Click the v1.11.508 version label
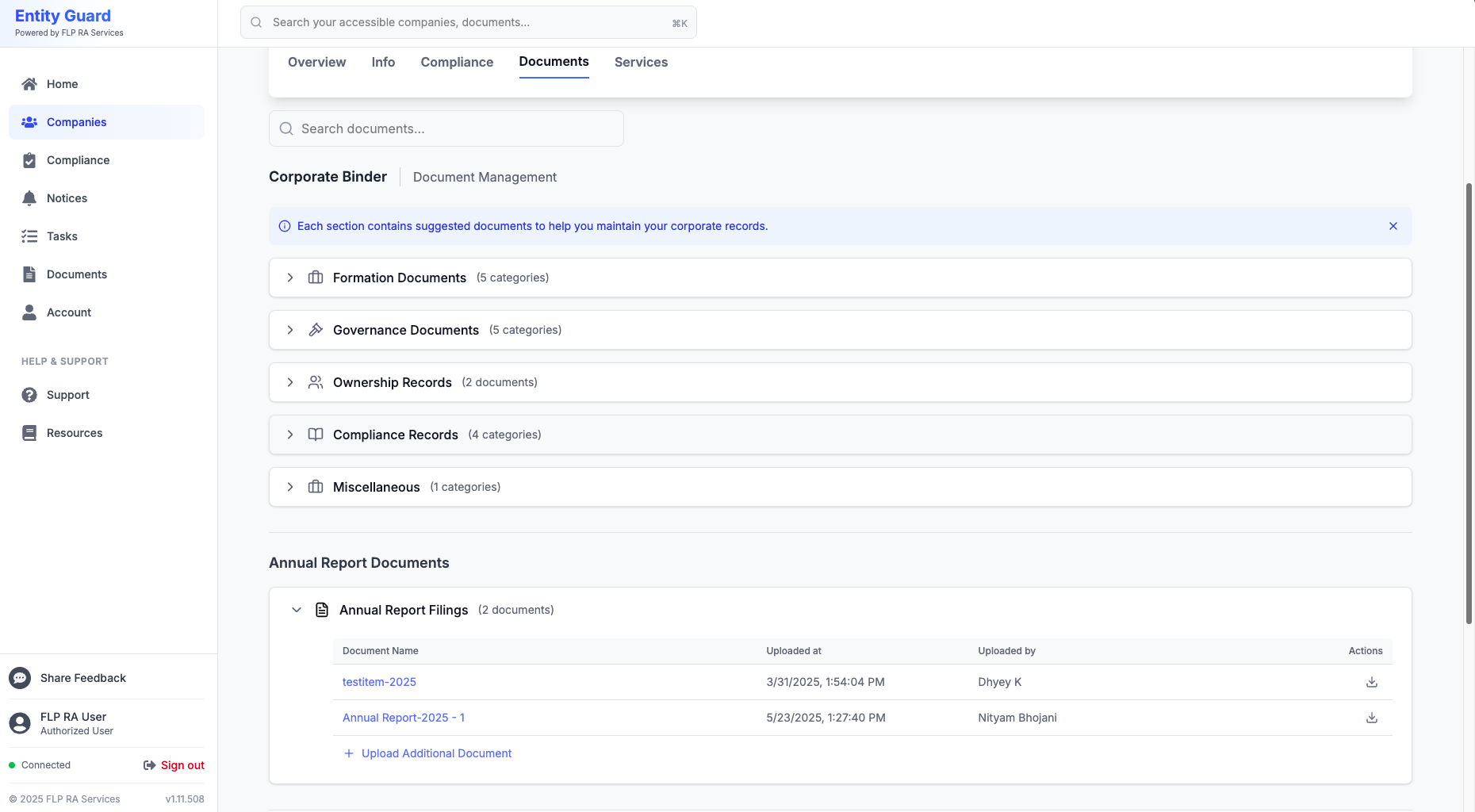The width and height of the screenshot is (1475, 812). pyautogui.click(x=185, y=799)
